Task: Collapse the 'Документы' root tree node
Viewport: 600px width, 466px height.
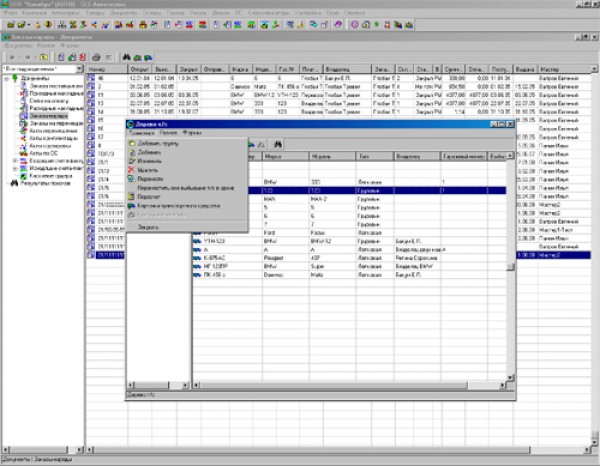Action: (5, 80)
